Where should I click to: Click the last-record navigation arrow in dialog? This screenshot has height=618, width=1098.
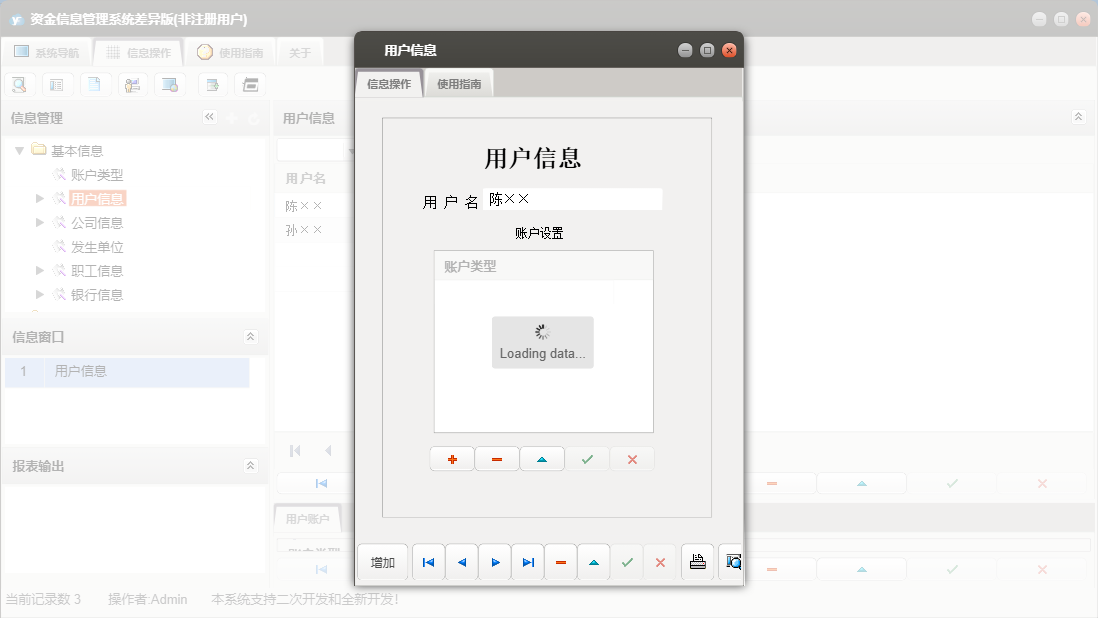click(528, 562)
